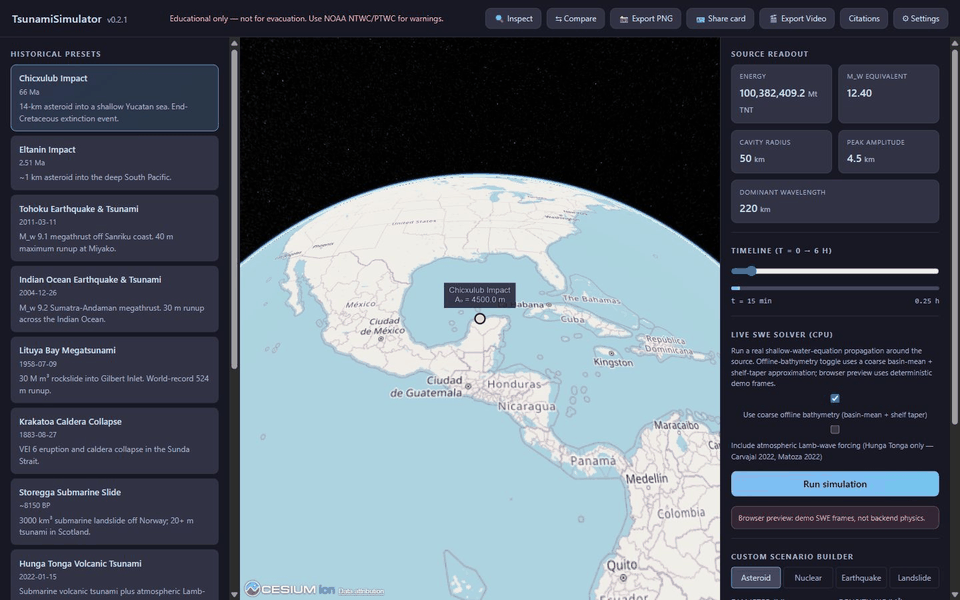Open the Compare mode
Screen dimensions: 960x600
[x=576, y=18]
